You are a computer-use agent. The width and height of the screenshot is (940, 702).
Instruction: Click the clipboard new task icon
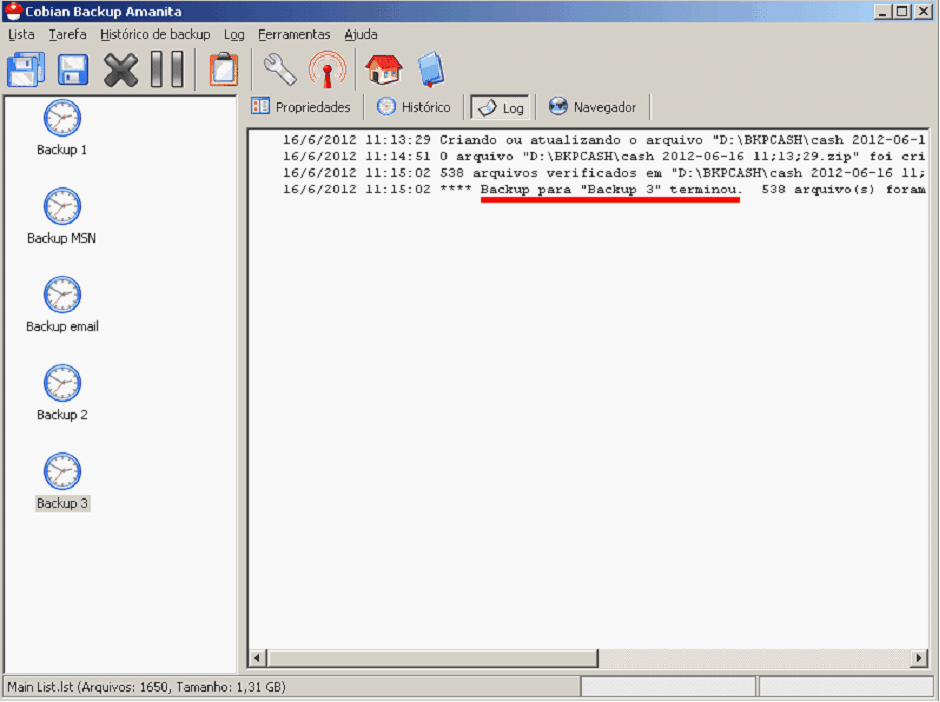(223, 70)
